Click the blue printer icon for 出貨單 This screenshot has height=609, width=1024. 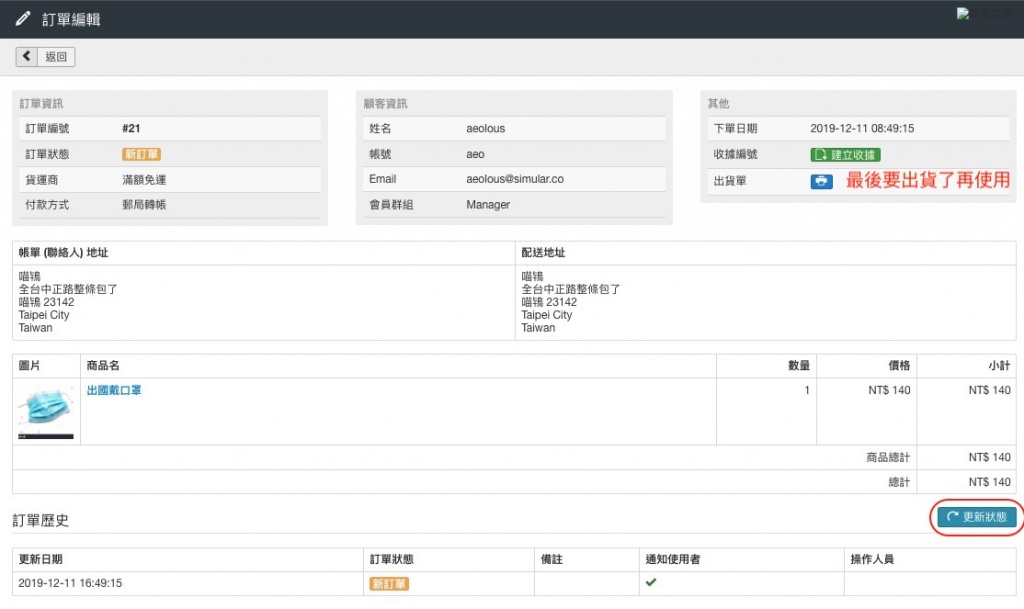tap(821, 181)
